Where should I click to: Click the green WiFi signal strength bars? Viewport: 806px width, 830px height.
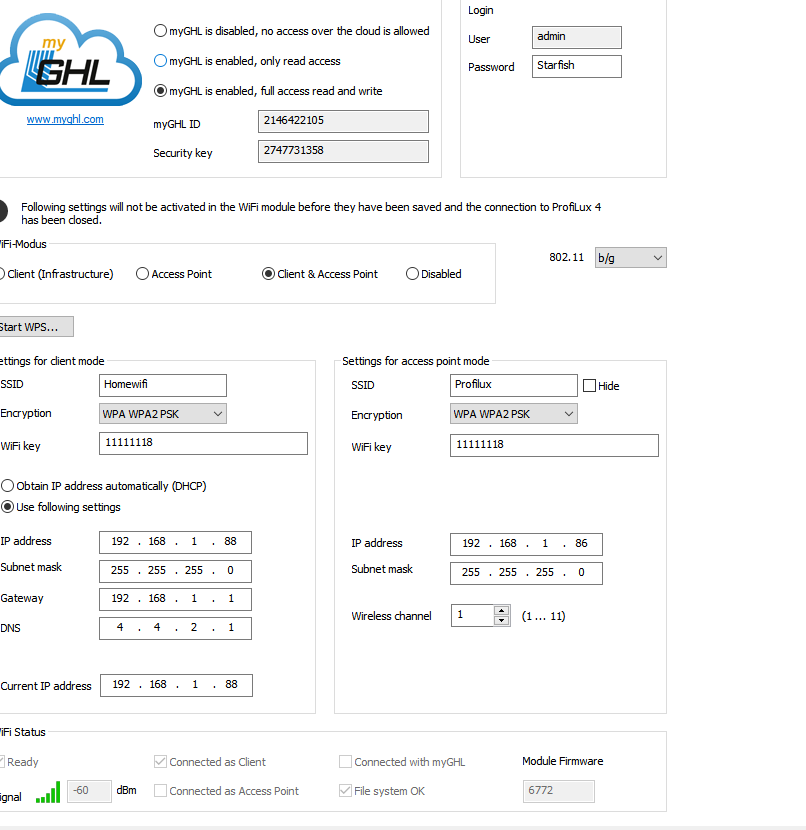tap(48, 792)
